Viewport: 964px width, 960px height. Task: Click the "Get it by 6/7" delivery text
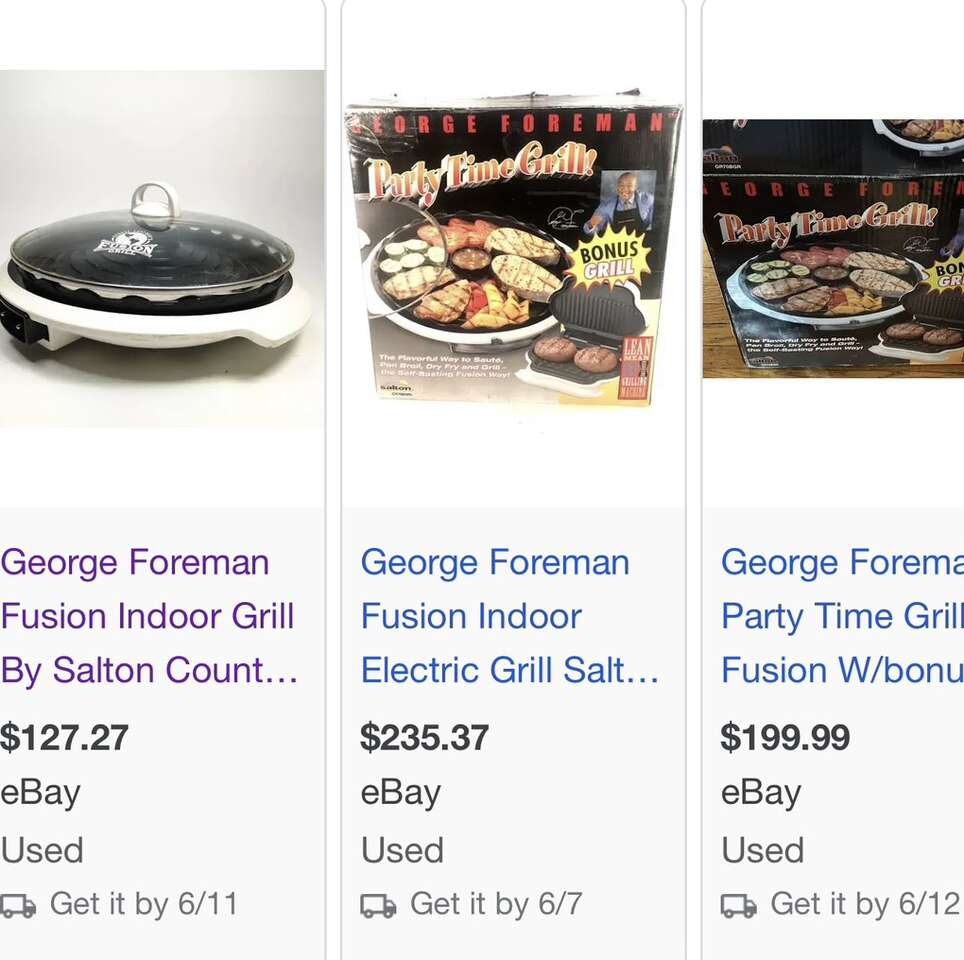pos(496,904)
